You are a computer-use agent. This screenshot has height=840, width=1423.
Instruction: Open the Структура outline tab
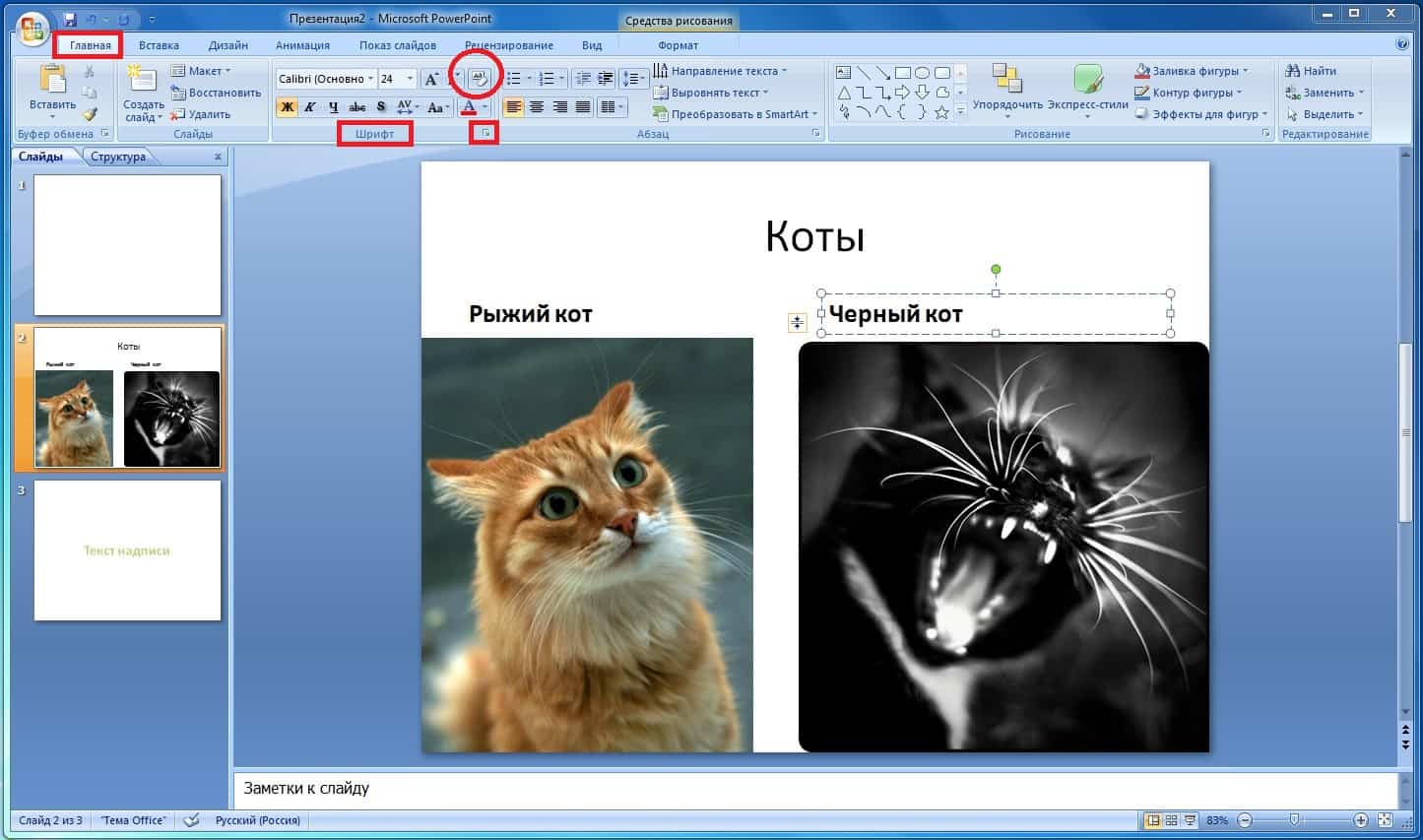point(118,157)
